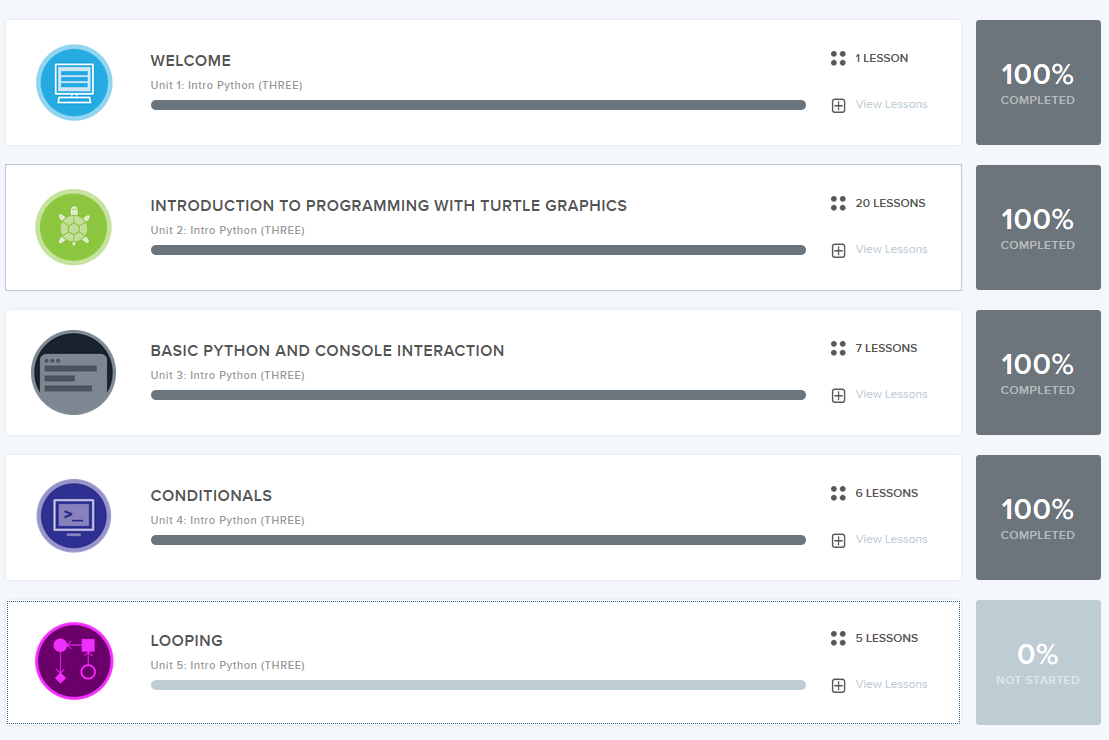Click the Welcome unit computer monitor icon

(x=74, y=83)
